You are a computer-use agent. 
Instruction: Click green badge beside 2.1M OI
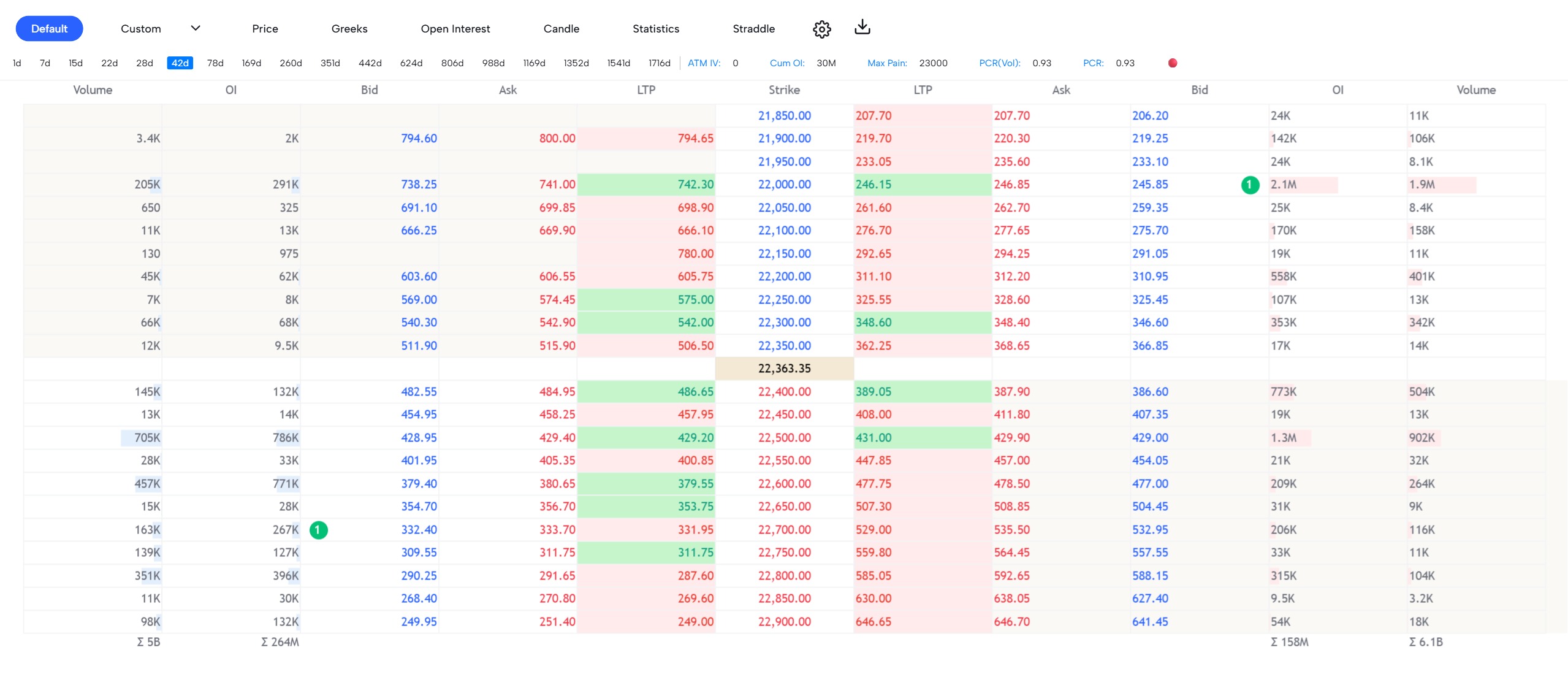tap(1250, 185)
